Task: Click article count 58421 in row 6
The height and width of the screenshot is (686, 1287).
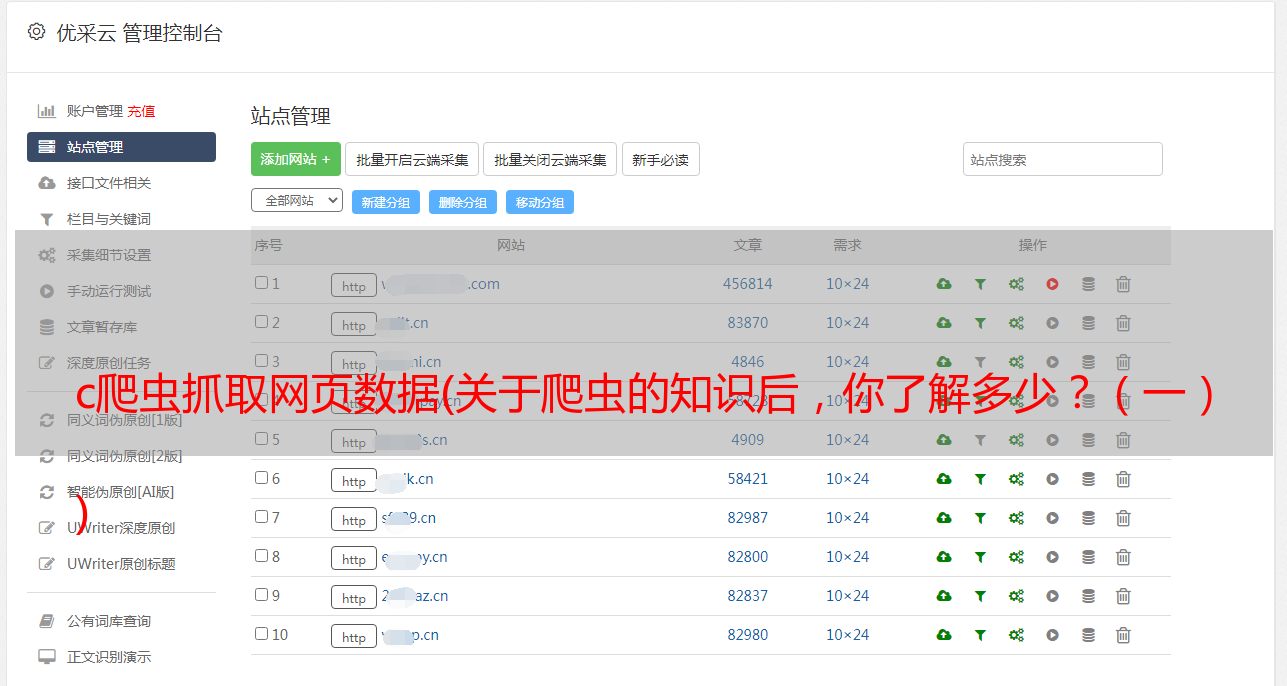Action: (x=748, y=479)
